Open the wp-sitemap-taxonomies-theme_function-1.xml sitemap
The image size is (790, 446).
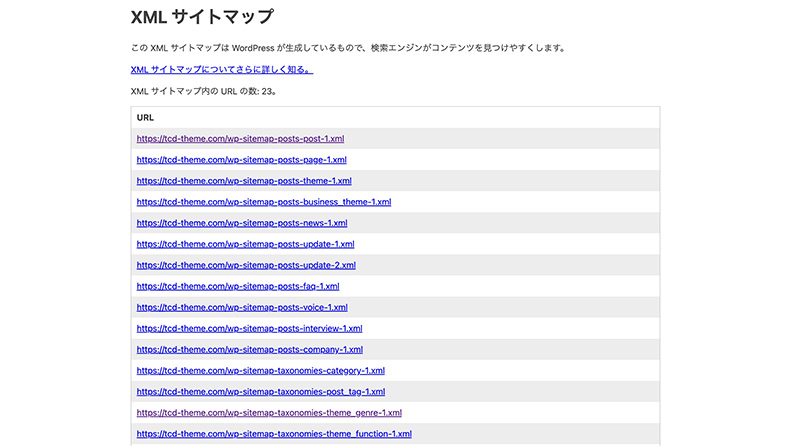point(274,434)
